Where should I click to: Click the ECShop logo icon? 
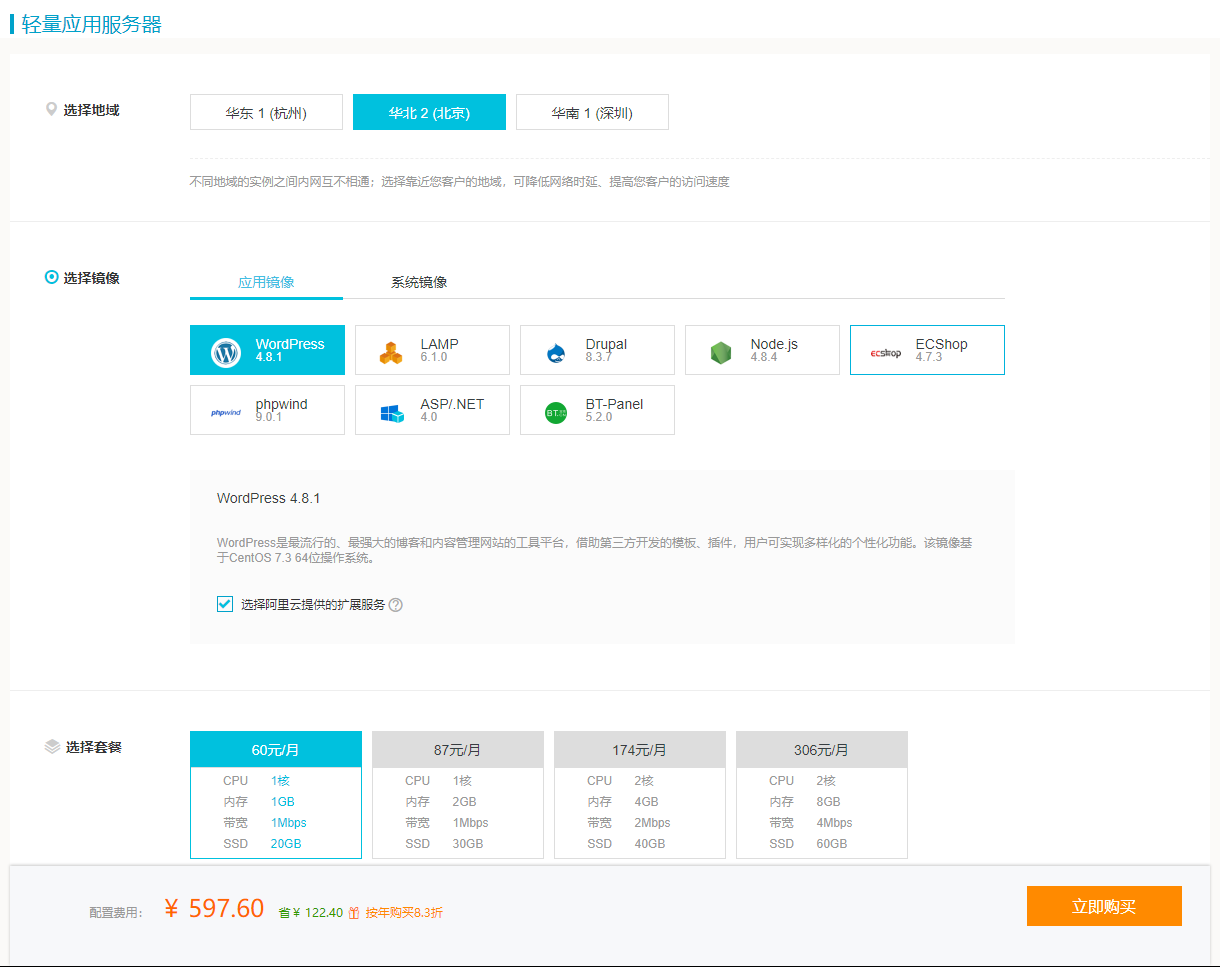point(886,353)
